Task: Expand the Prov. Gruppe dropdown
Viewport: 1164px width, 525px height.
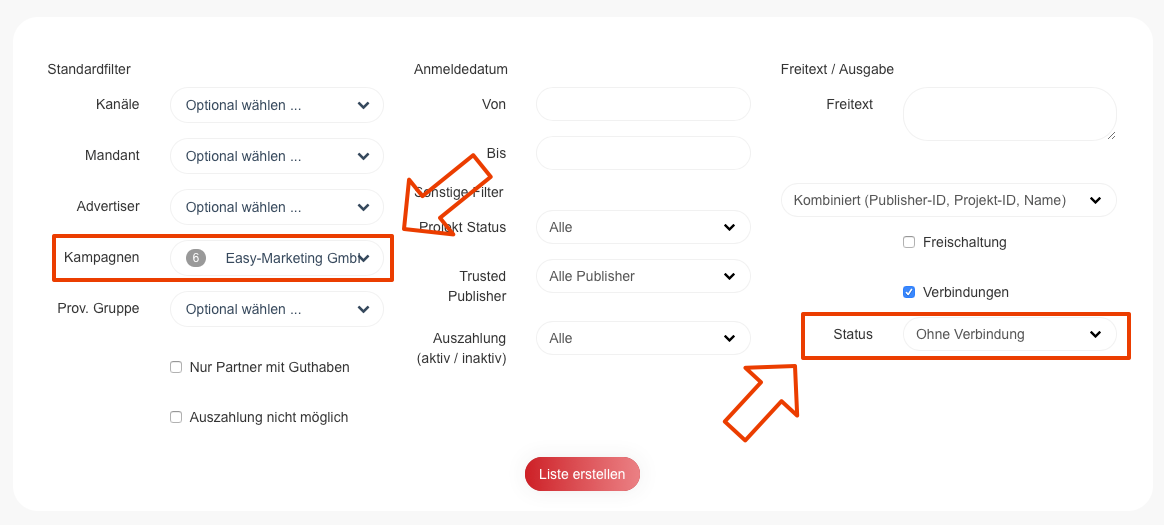Action: point(277,309)
